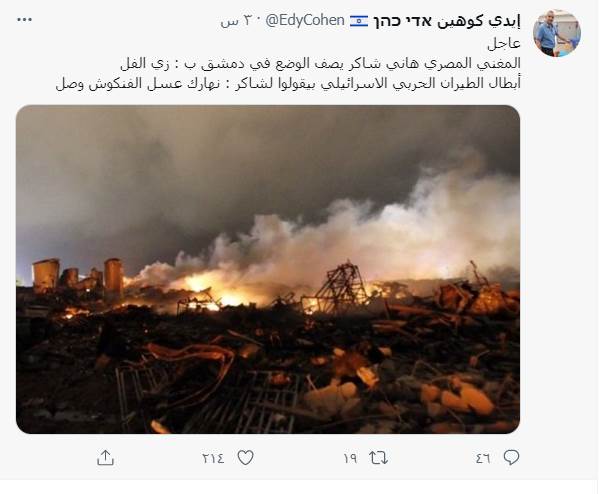The image size is (599, 494).
Task: Click the retweet arrows icon
Action: coord(379,458)
